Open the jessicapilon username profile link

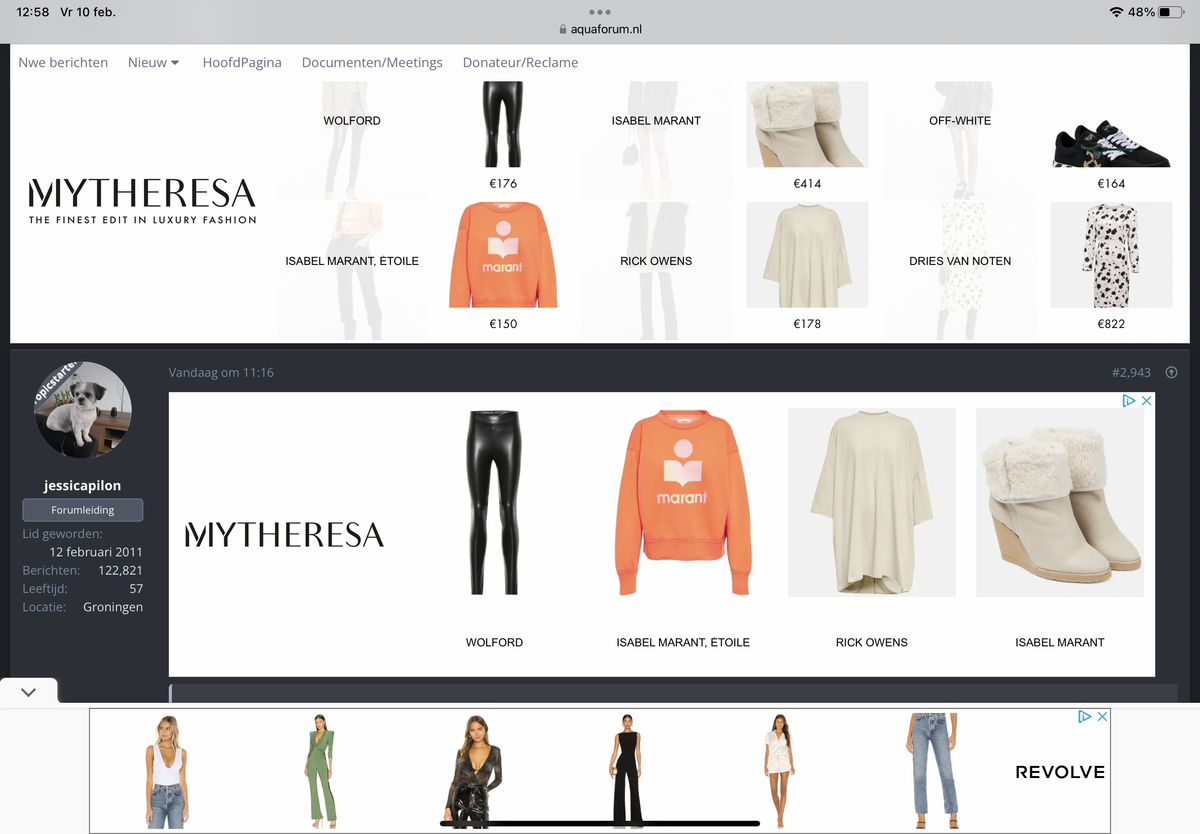pyautogui.click(x=83, y=485)
